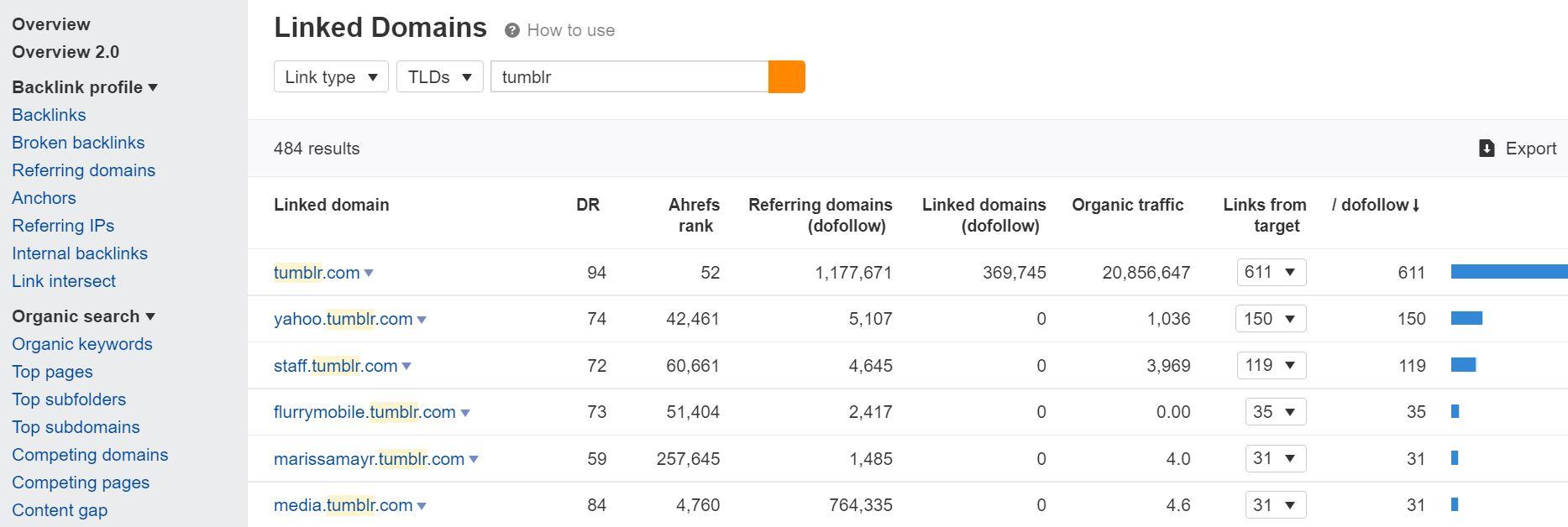Screen dimensions: 1568x527
Task: Open the flurrymobile.tumblr.com domain link
Action: (364, 412)
